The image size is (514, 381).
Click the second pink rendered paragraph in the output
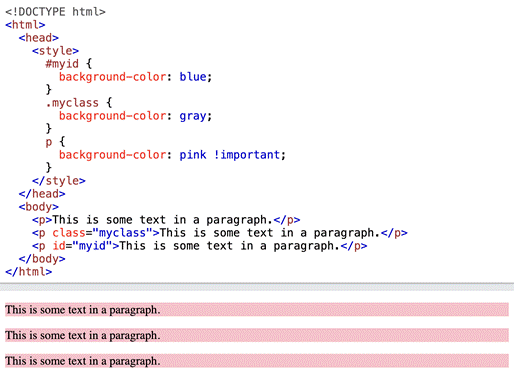(257, 335)
